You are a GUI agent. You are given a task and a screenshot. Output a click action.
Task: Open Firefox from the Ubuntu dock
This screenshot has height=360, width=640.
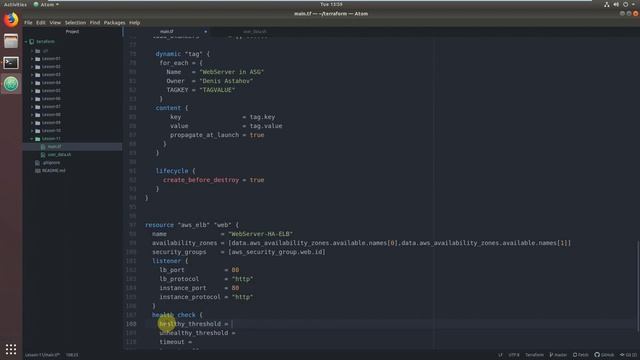pyautogui.click(x=11, y=20)
